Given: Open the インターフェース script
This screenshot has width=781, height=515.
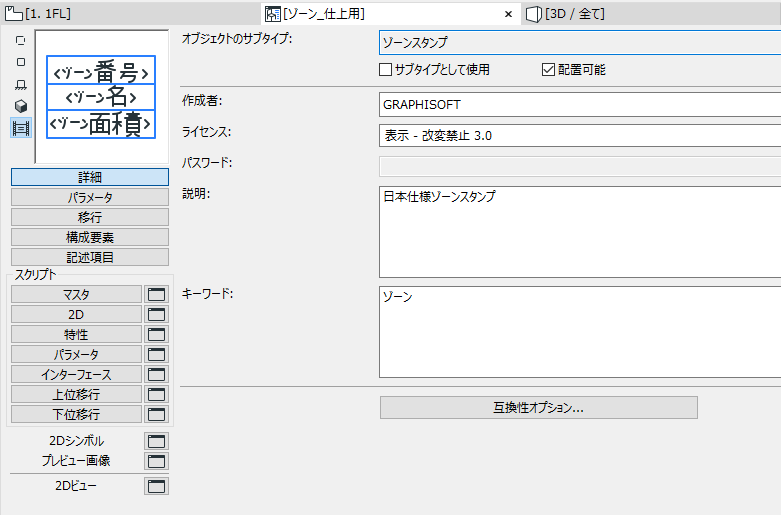Looking at the screenshot, I should coord(76,374).
